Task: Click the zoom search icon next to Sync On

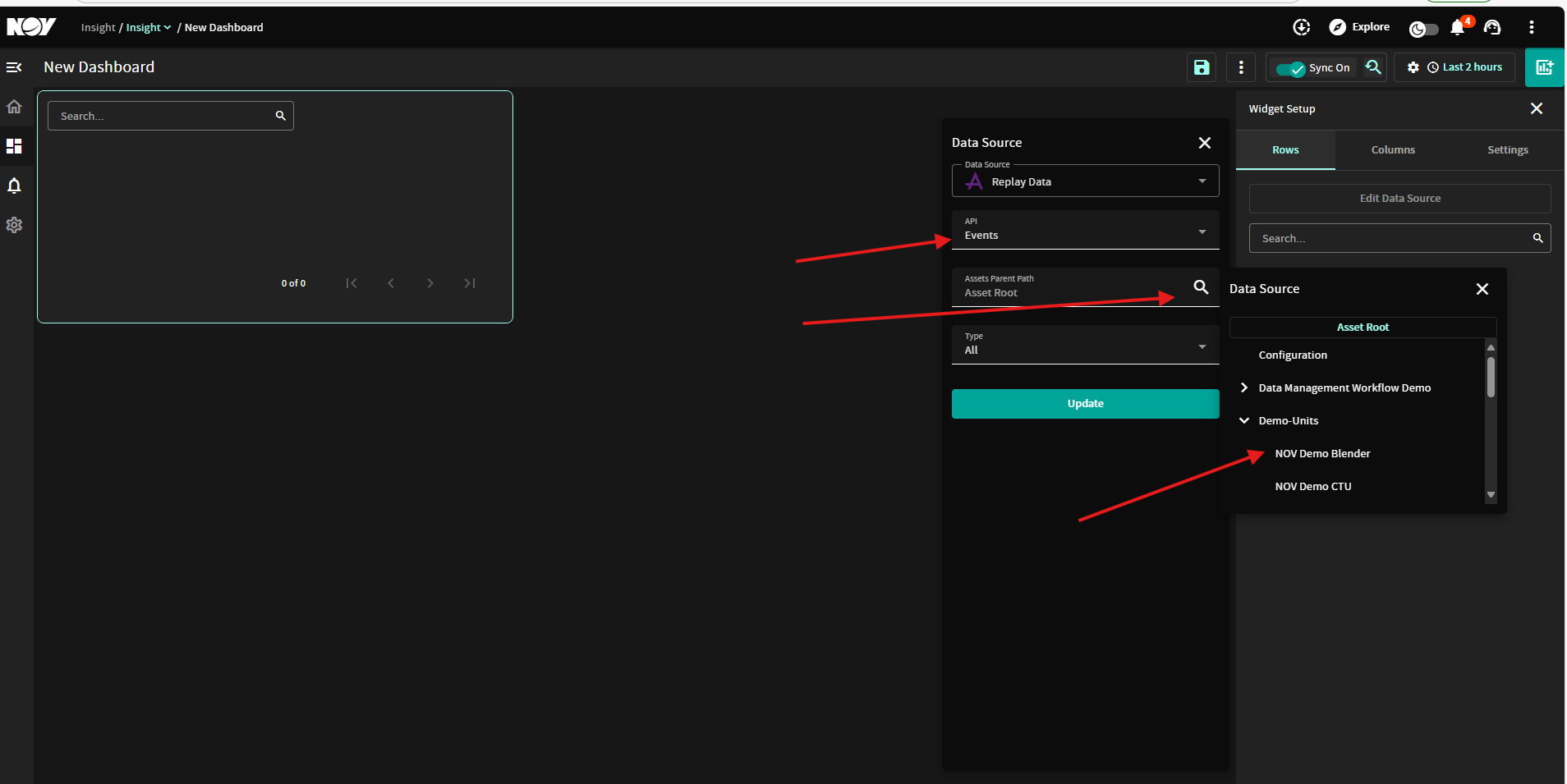Action: pyautogui.click(x=1373, y=67)
